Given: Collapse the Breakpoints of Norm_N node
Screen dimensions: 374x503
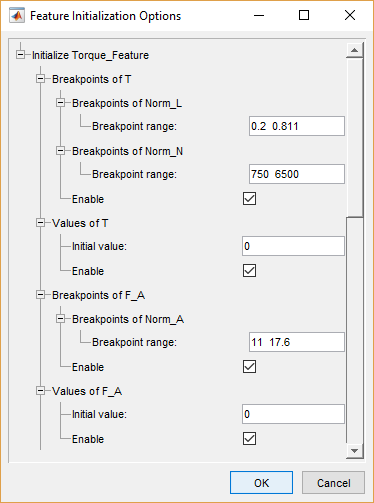Looking at the screenshot, I should [60, 151].
